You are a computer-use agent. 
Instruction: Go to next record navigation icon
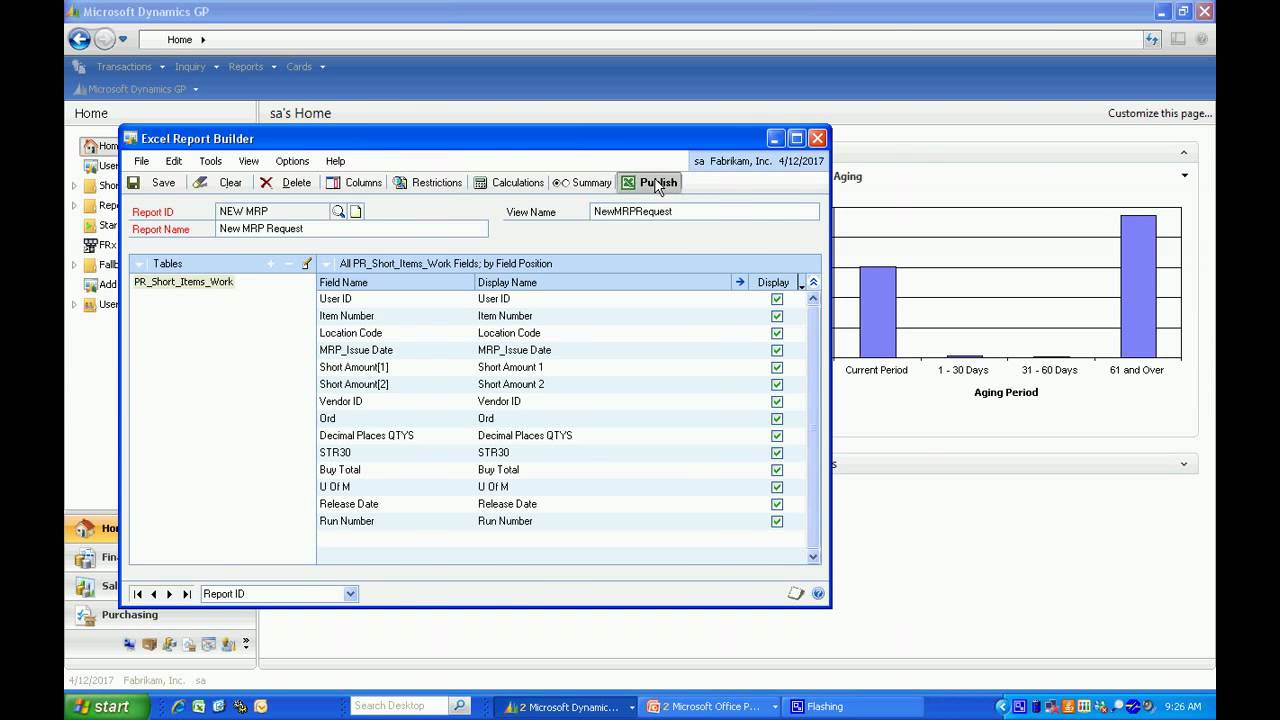click(x=170, y=594)
